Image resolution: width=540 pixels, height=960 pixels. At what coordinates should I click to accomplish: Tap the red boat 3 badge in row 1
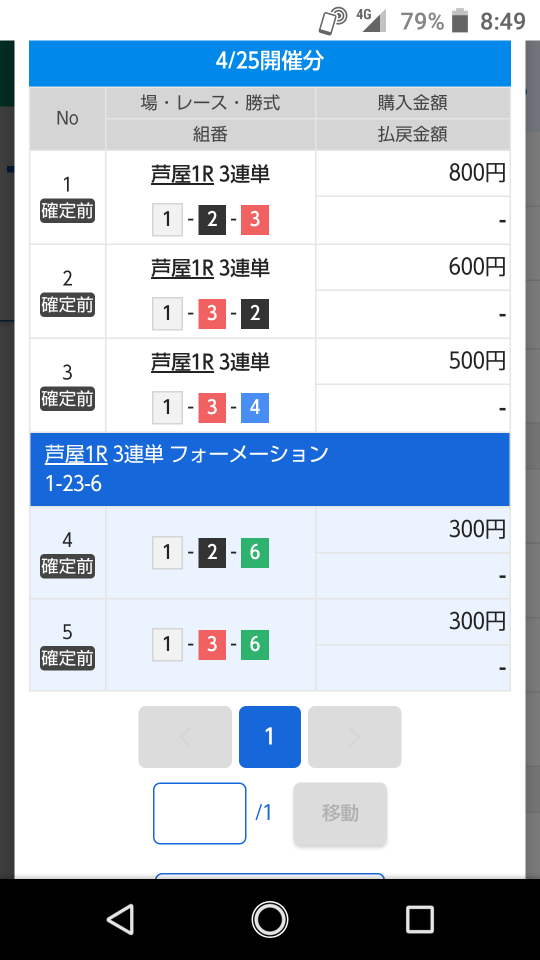(255, 220)
